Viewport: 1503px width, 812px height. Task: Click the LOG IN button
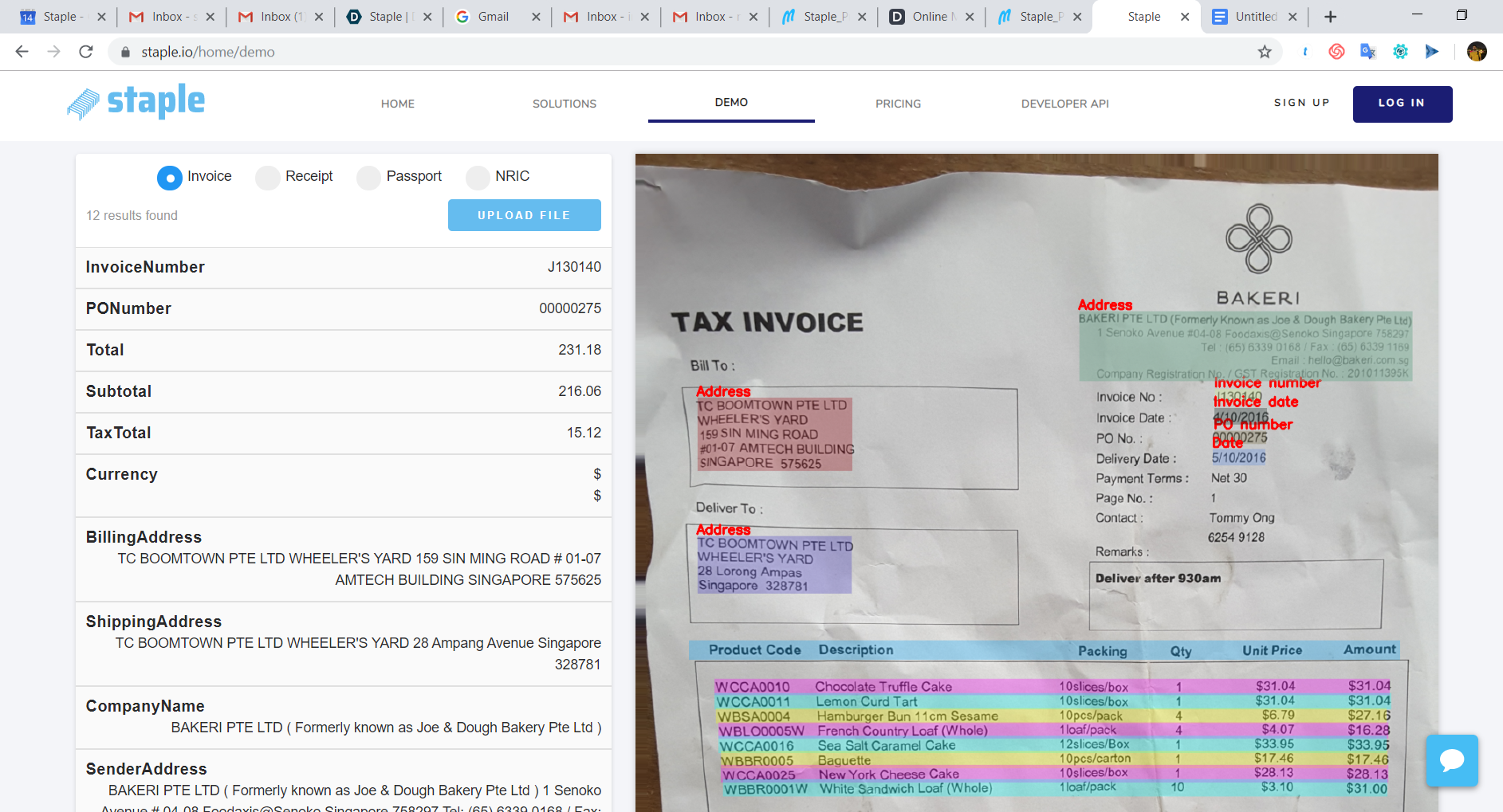(x=1403, y=104)
